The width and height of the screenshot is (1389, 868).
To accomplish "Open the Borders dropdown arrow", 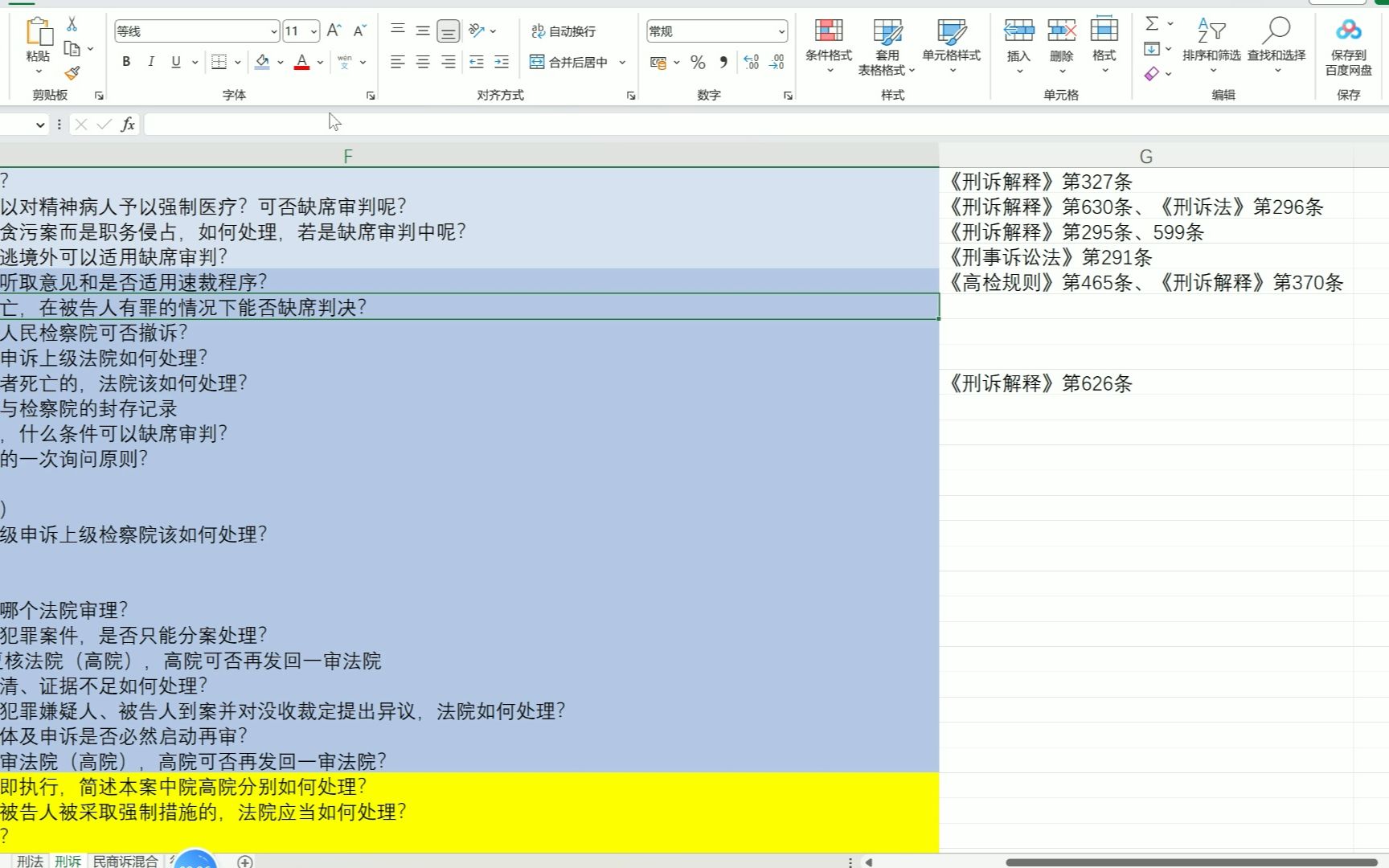I will [238, 62].
